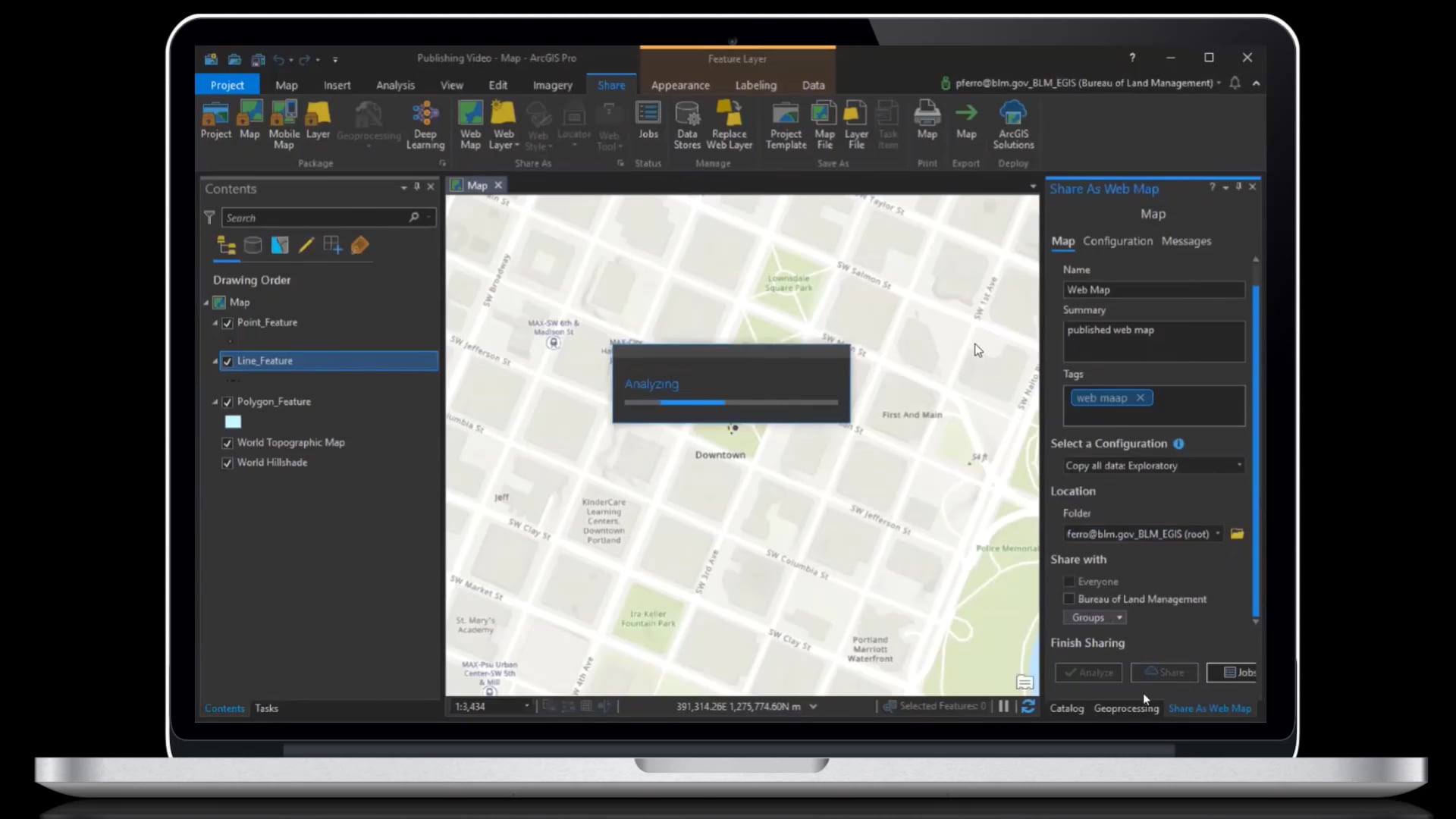Open the Groups dropdown
Screen dimensions: 1456x819
[1094, 618]
